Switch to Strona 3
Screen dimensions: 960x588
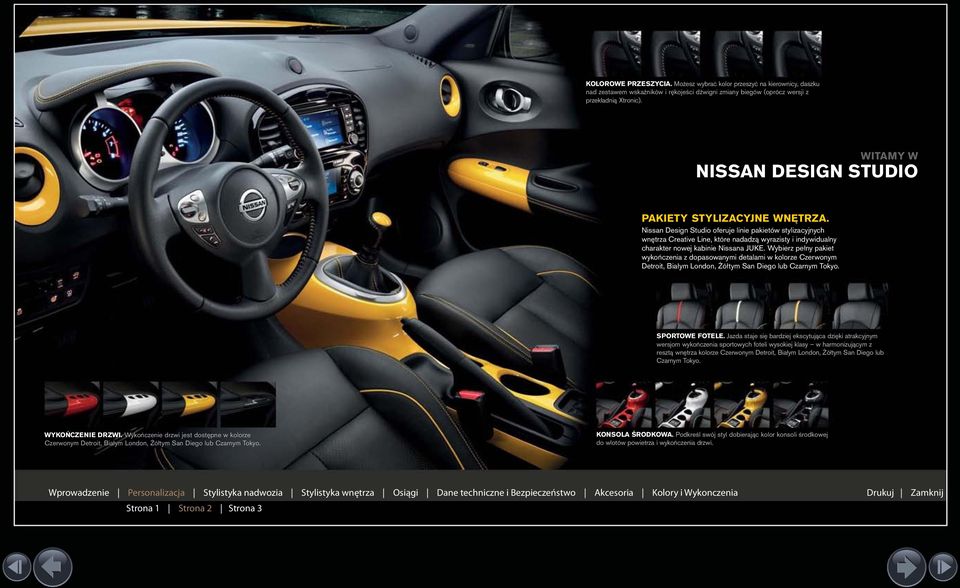click(245, 508)
